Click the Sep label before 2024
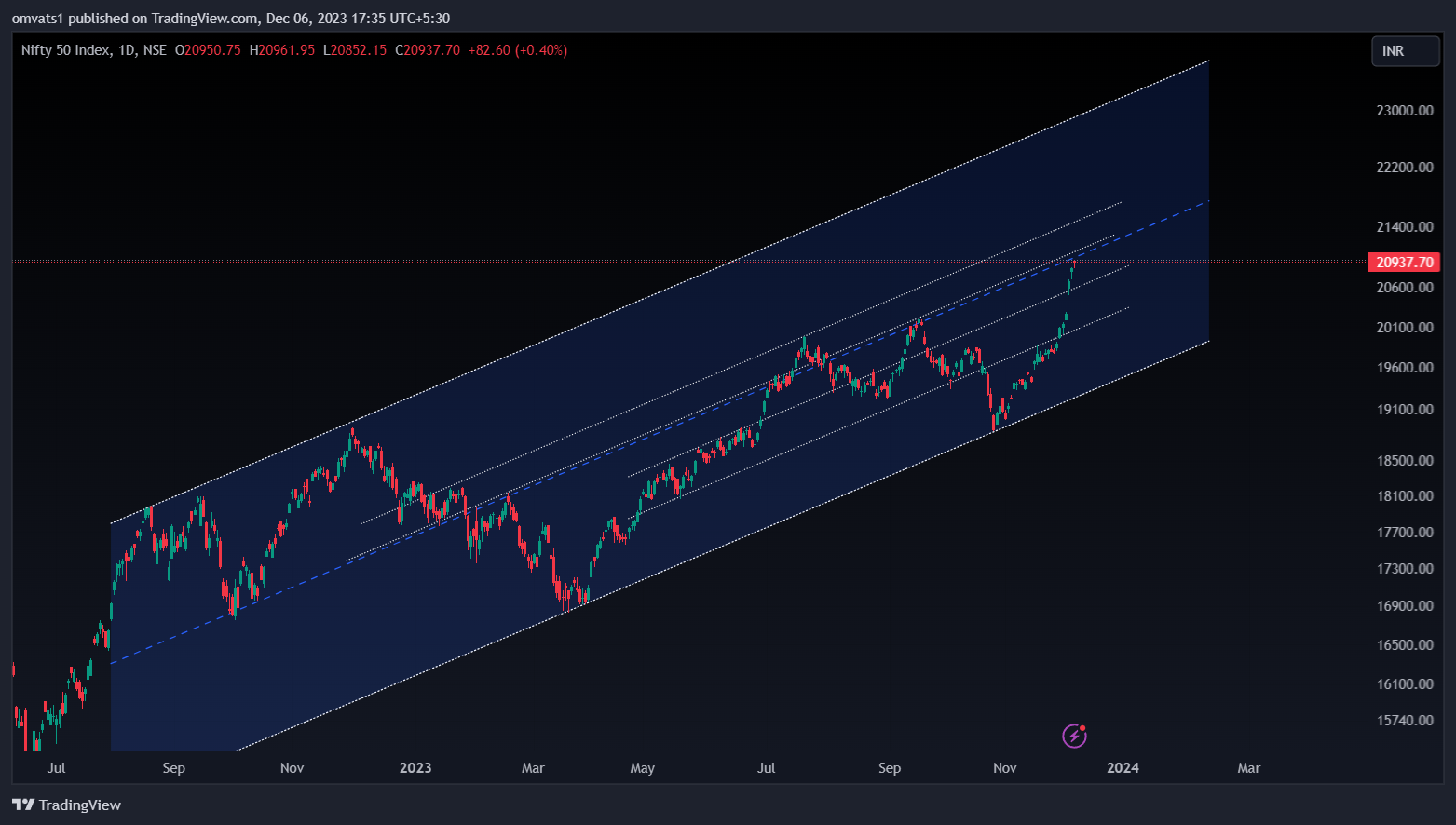1456x825 pixels. point(890,767)
